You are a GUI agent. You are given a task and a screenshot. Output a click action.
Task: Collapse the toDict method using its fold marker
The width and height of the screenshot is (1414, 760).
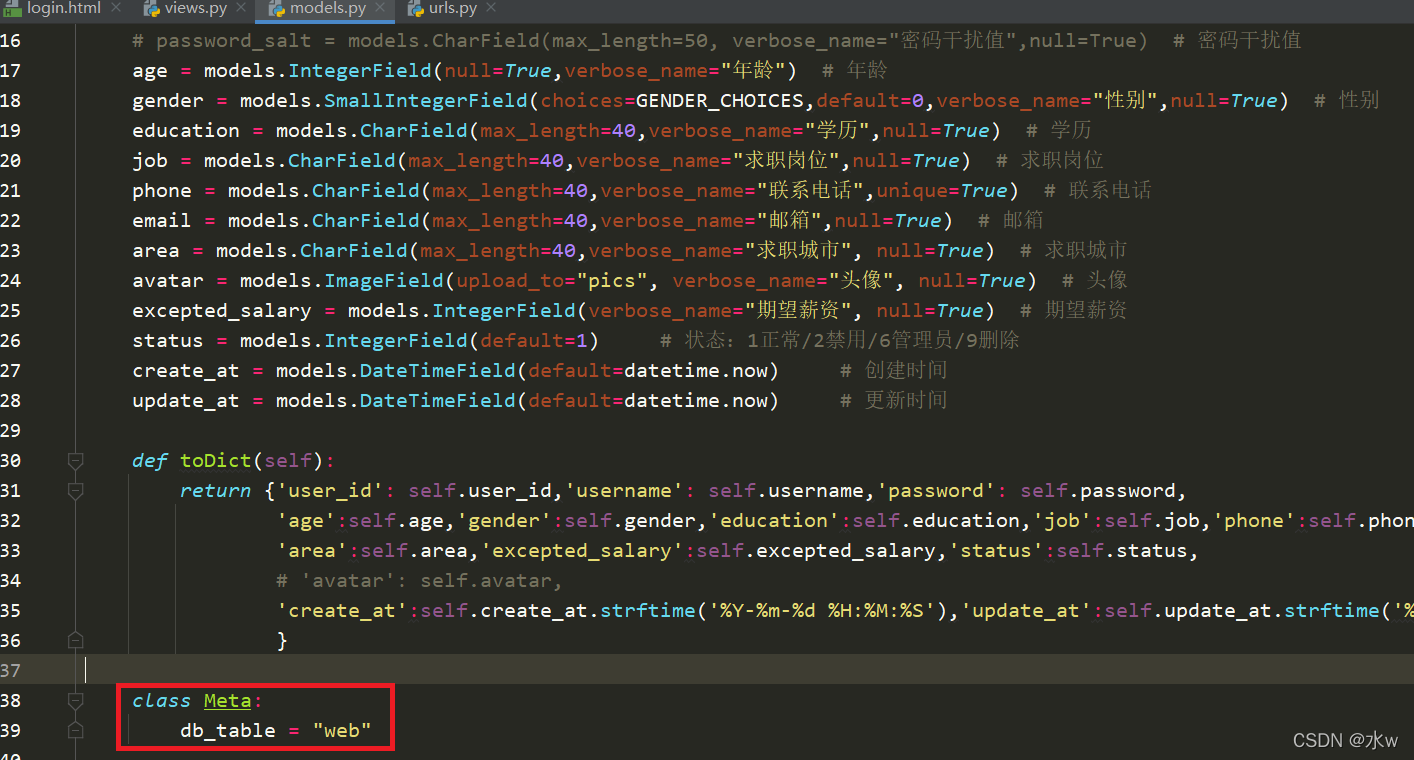click(x=75, y=460)
